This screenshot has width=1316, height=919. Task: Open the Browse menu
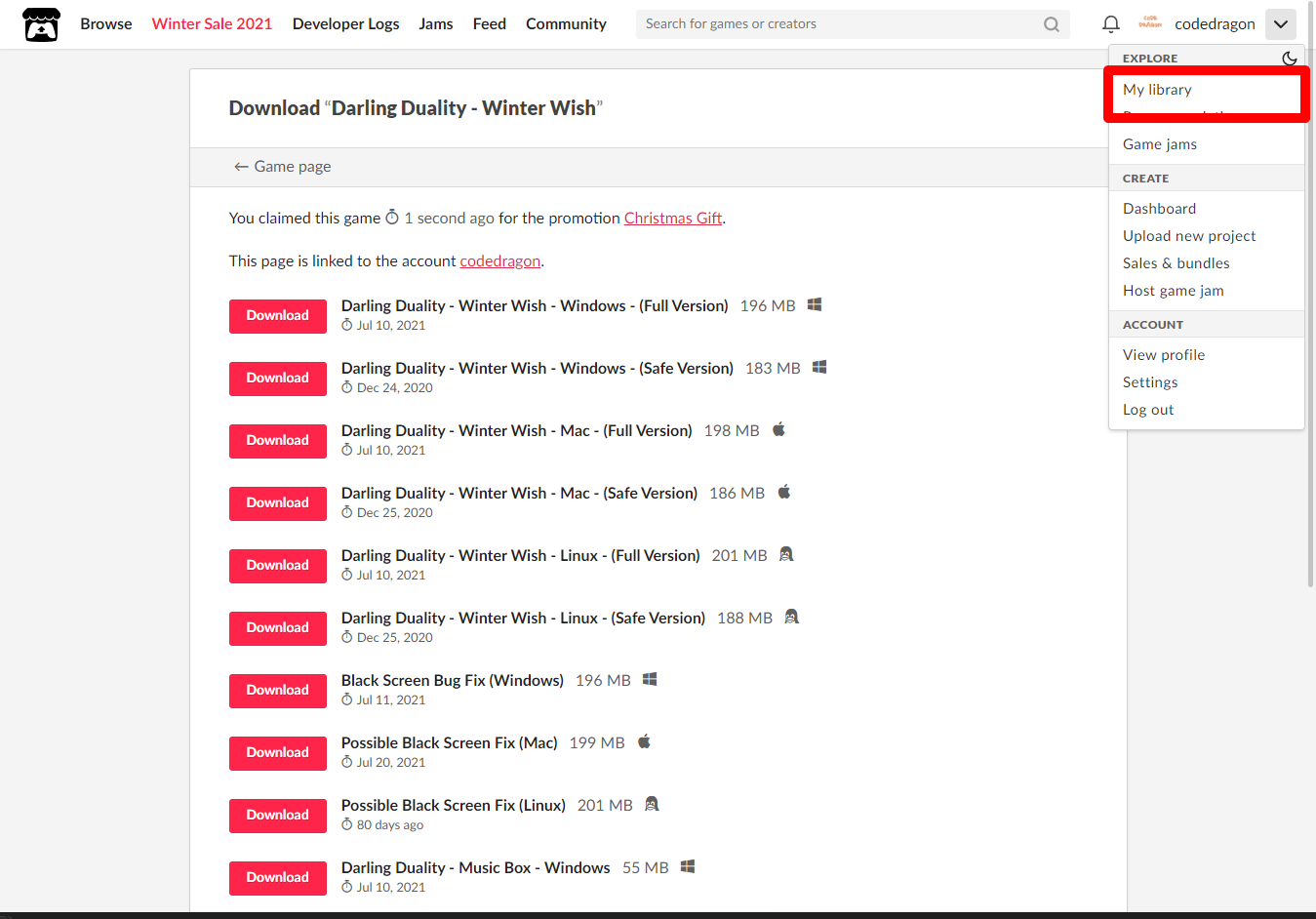[x=106, y=24]
